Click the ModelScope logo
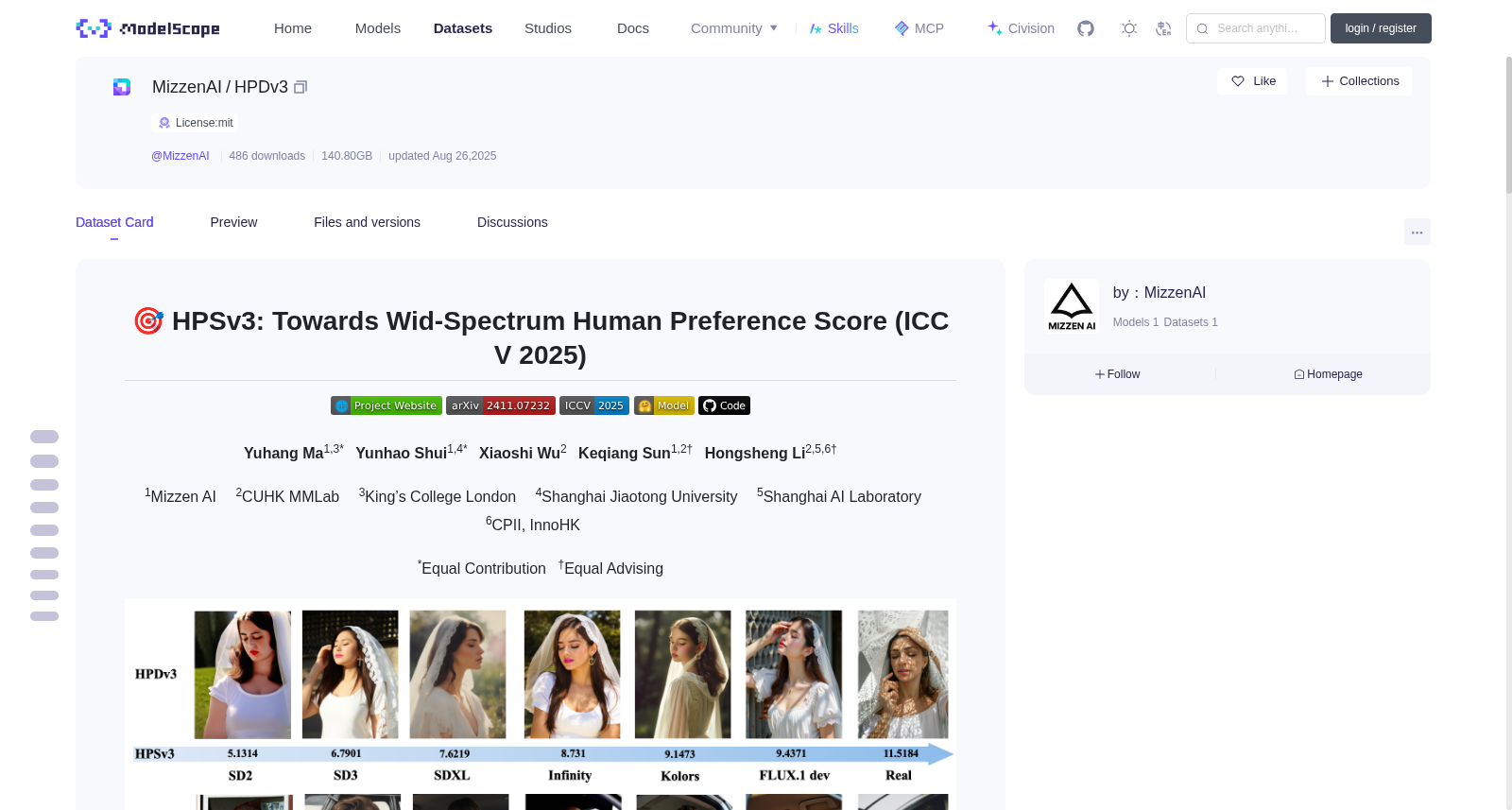 (x=148, y=28)
